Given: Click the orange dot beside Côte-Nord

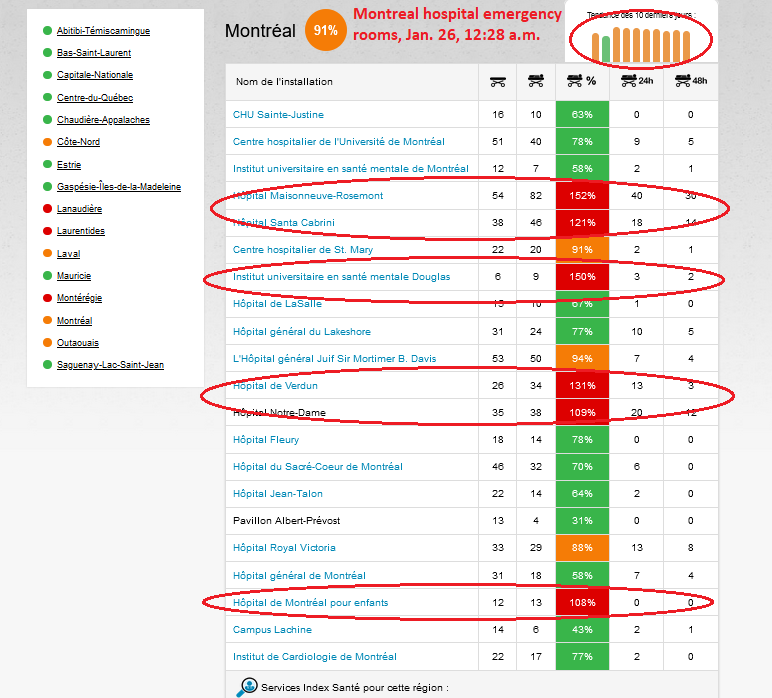Looking at the screenshot, I should [47, 142].
